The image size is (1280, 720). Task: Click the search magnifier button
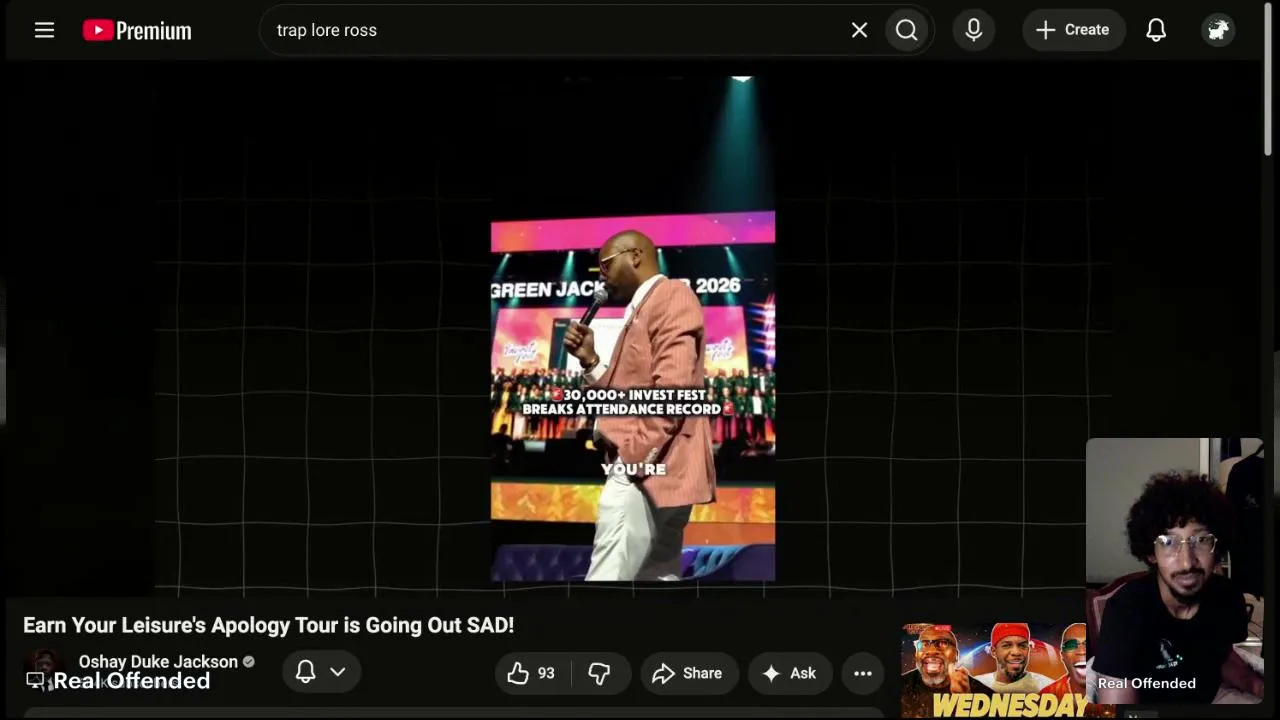(x=907, y=30)
